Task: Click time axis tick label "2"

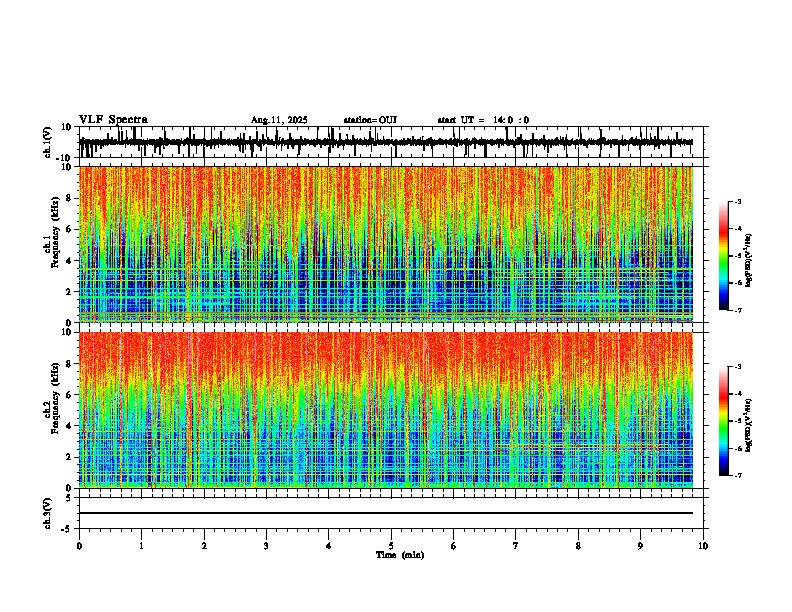Action: click(204, 546)
